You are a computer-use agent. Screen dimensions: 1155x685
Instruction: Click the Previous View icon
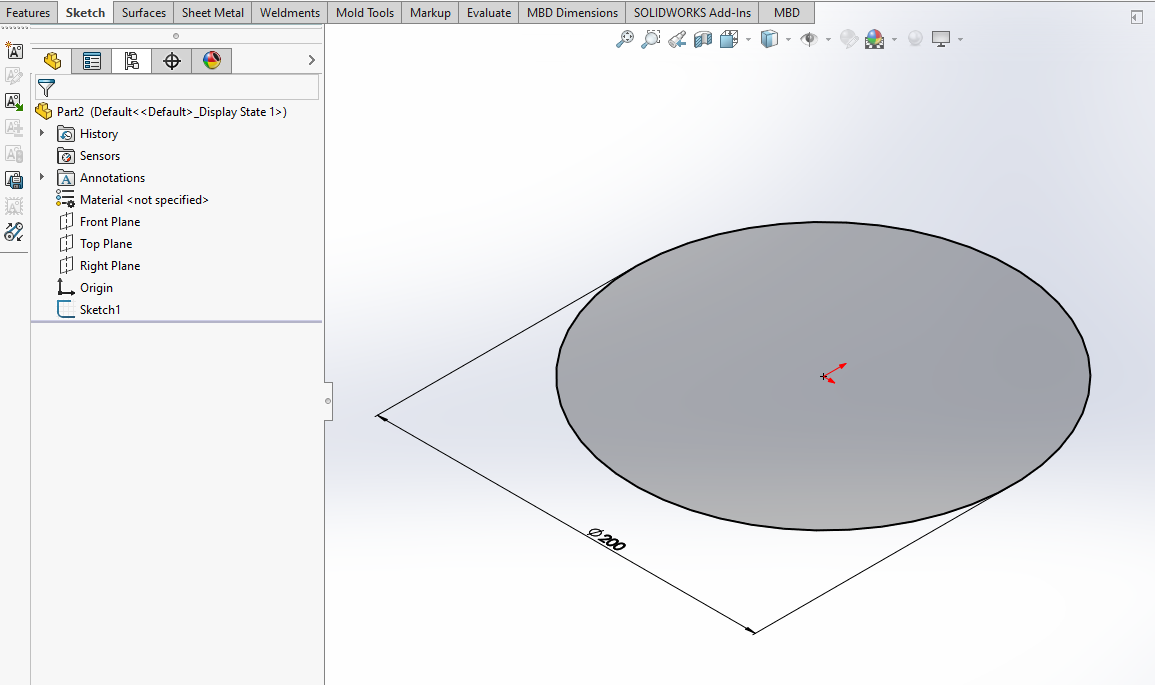click(x=677, y=39)
